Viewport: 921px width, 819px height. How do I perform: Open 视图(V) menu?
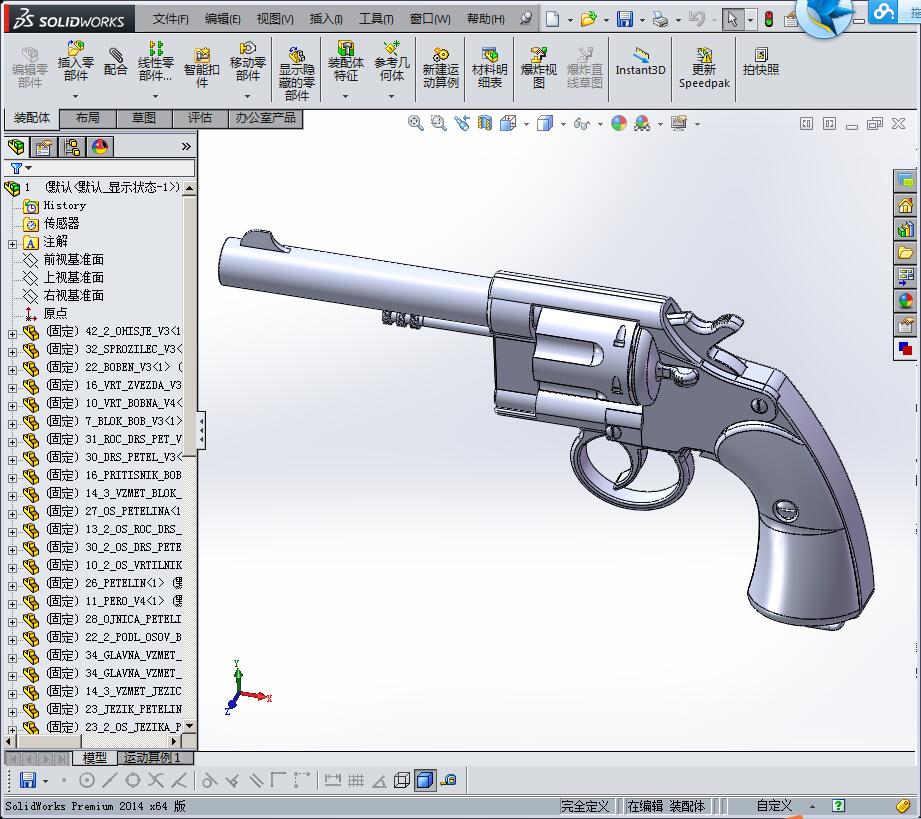275,19
